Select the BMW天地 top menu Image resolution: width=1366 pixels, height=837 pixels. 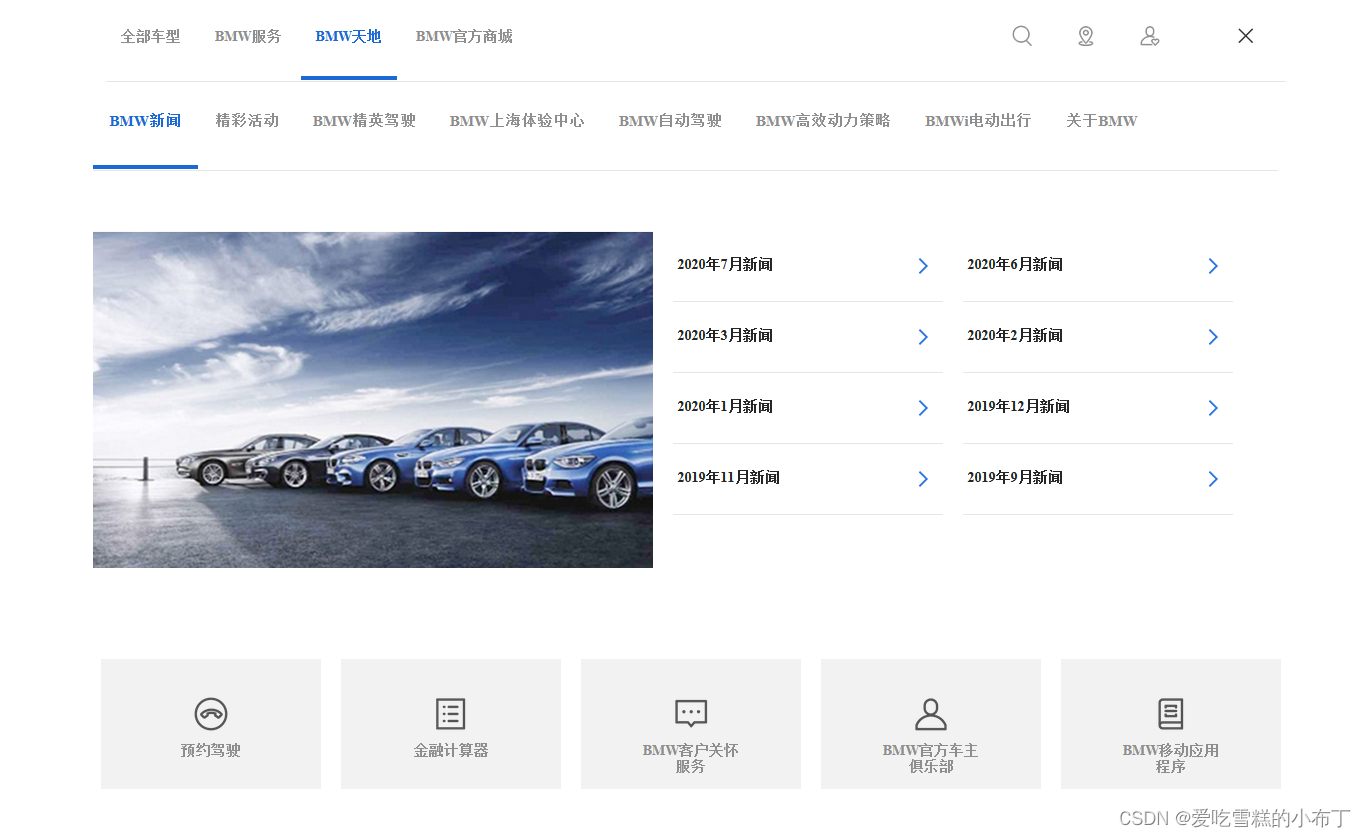[x=348, y=36]
